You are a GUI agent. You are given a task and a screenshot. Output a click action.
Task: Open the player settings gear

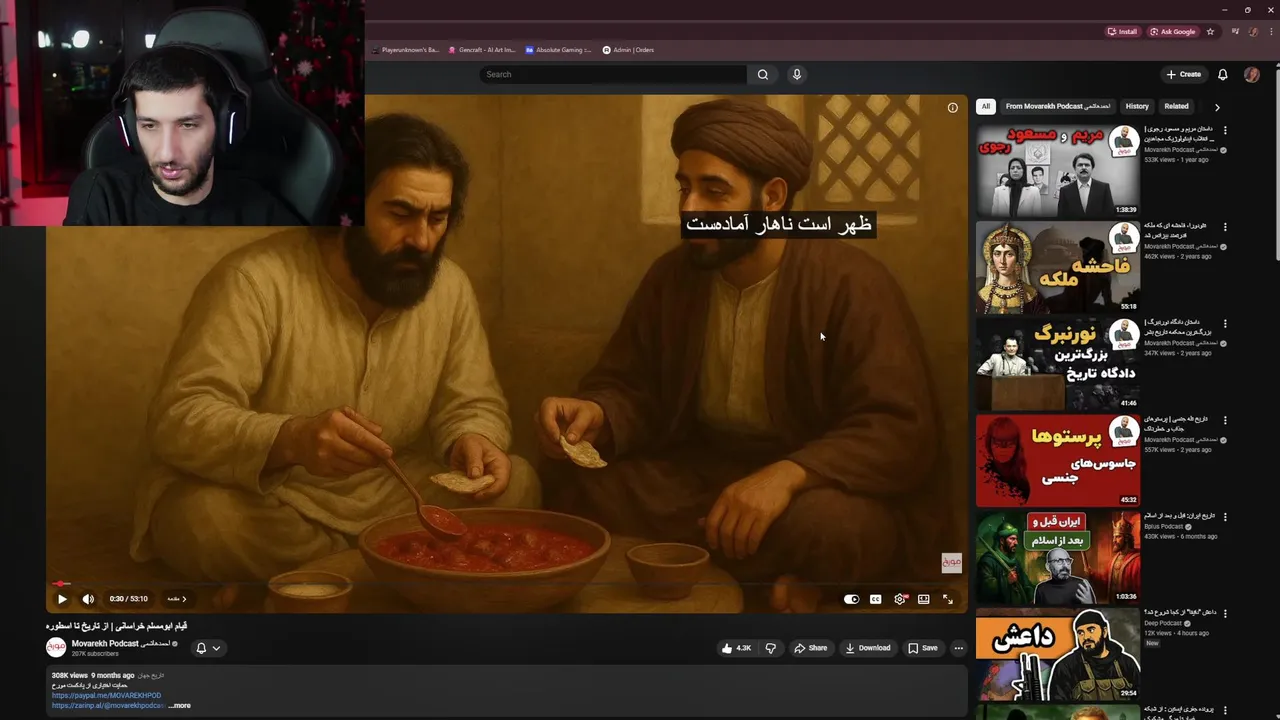click(x=900, y=599)
